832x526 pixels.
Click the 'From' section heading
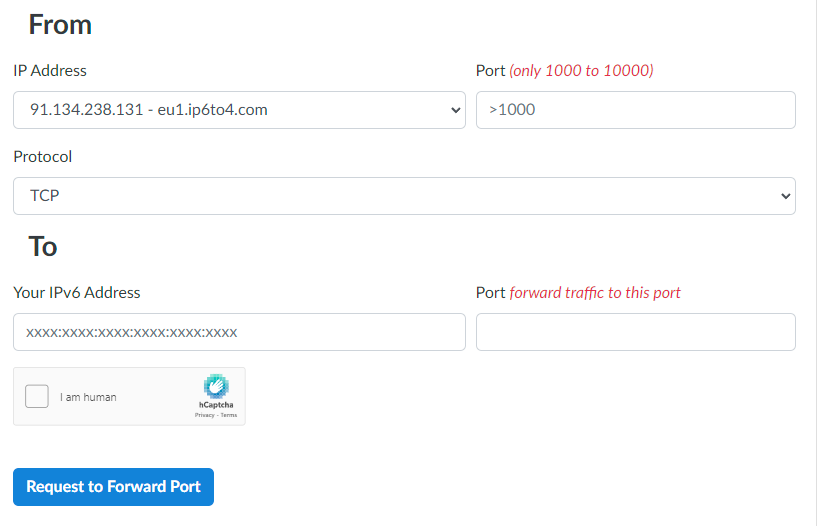(x=60, y=25)
